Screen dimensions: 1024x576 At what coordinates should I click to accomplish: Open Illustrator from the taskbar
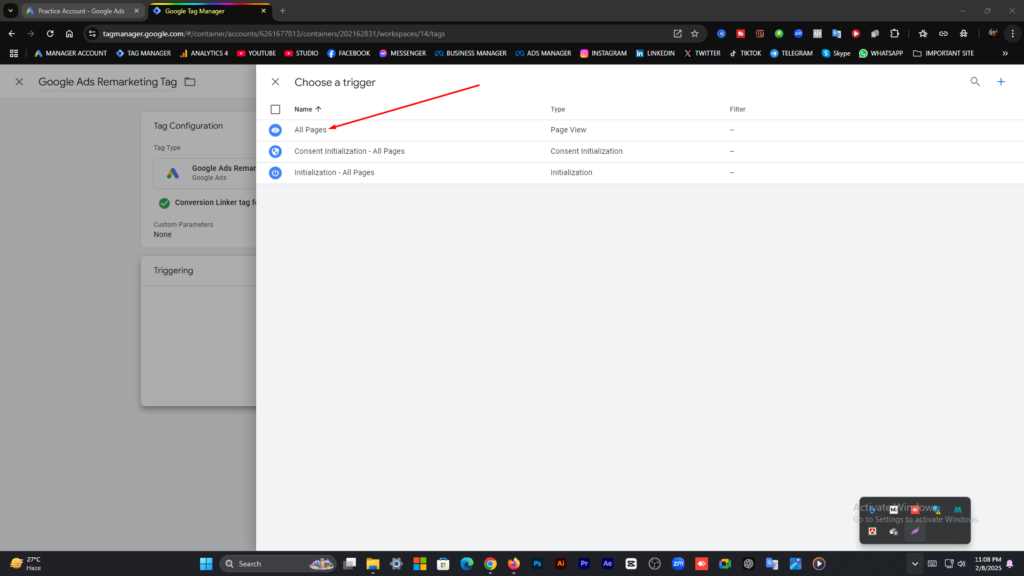560,564
